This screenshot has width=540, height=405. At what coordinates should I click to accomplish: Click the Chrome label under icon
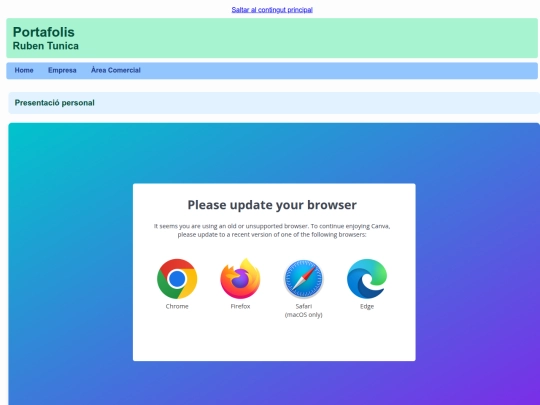click(177, 306)
